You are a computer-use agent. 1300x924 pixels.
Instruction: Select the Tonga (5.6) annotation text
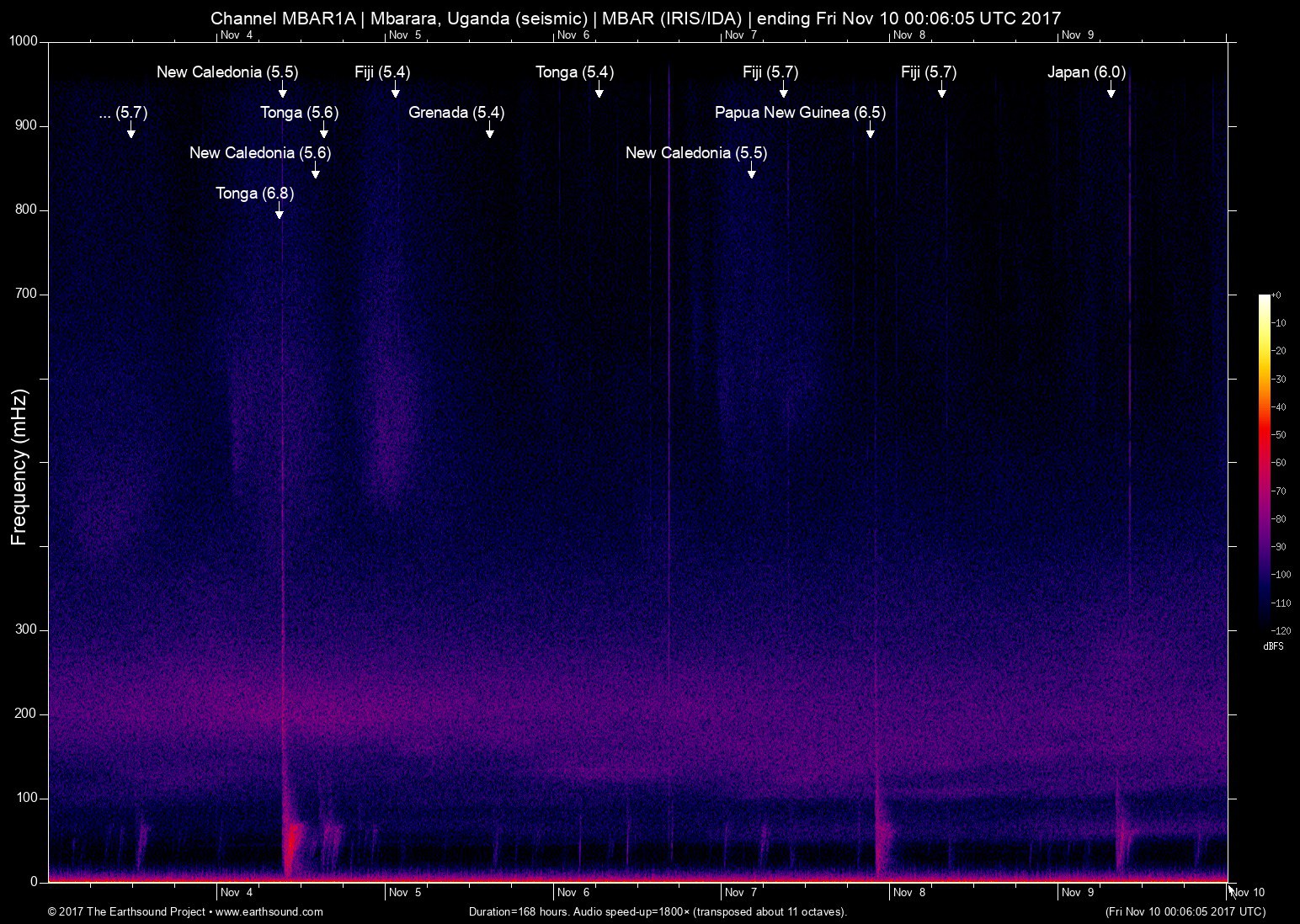(x=299, y=112)
